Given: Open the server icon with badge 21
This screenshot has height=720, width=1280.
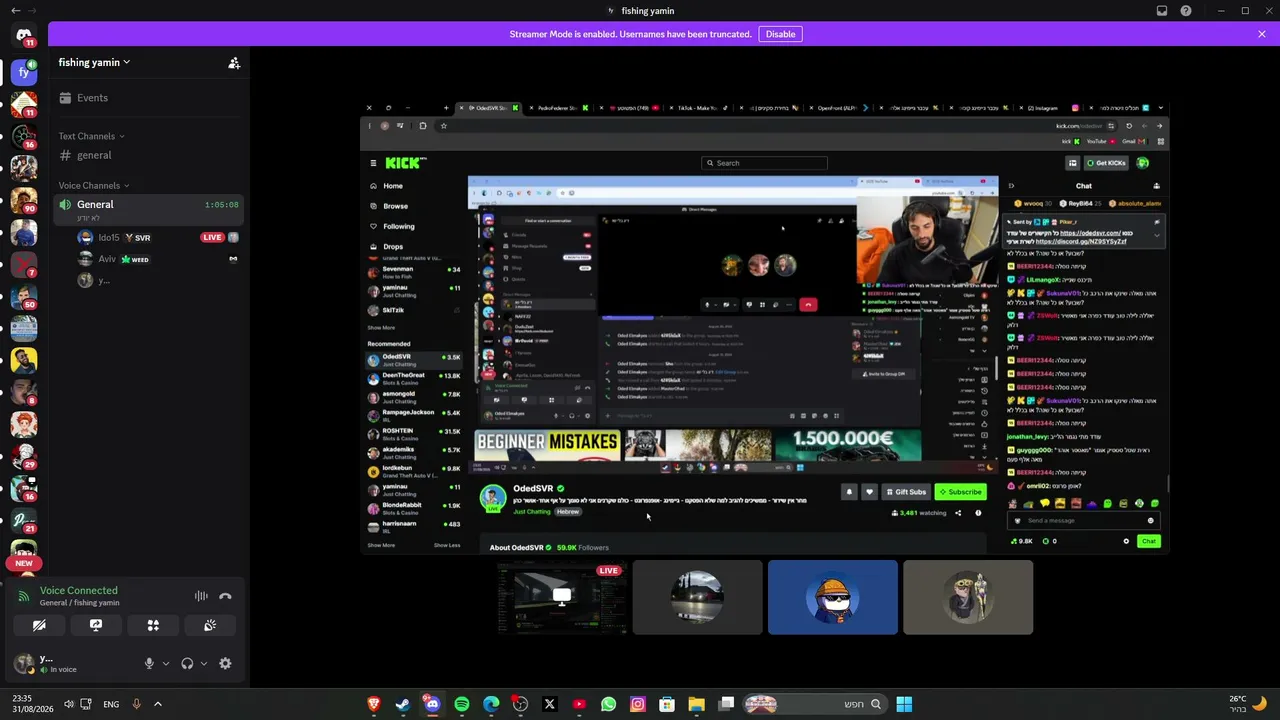Looking at the screenshot, I should (24, 520).
